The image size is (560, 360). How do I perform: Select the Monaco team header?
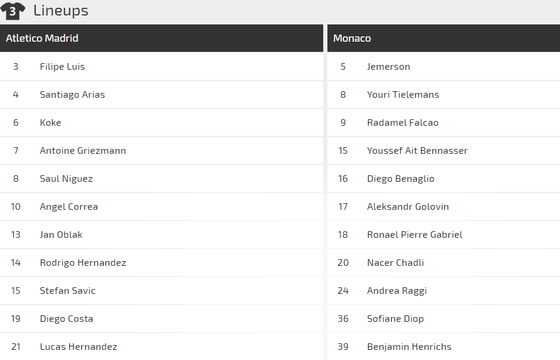click(444, 38)
